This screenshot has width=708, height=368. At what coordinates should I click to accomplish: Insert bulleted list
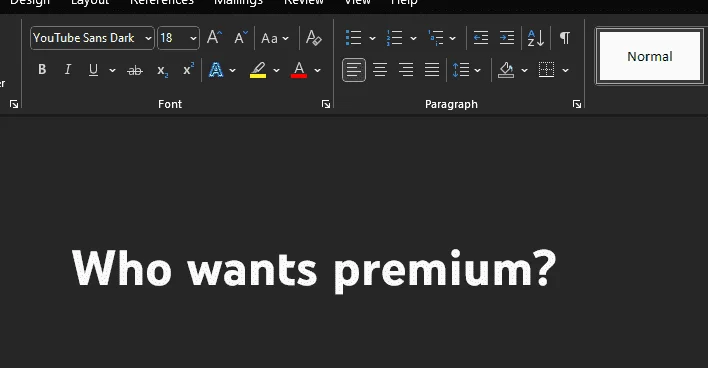click(x=354, y=38)
